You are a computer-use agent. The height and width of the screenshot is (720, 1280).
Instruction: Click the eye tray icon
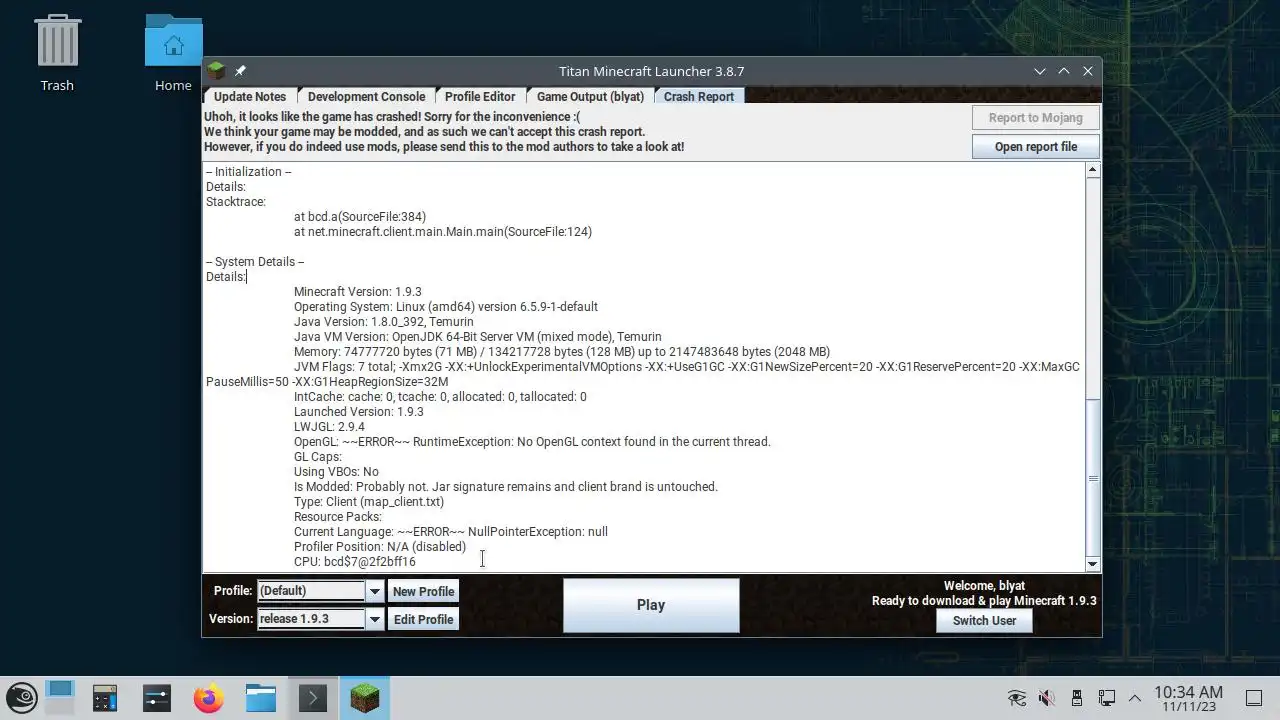(x=1017, y=698)
